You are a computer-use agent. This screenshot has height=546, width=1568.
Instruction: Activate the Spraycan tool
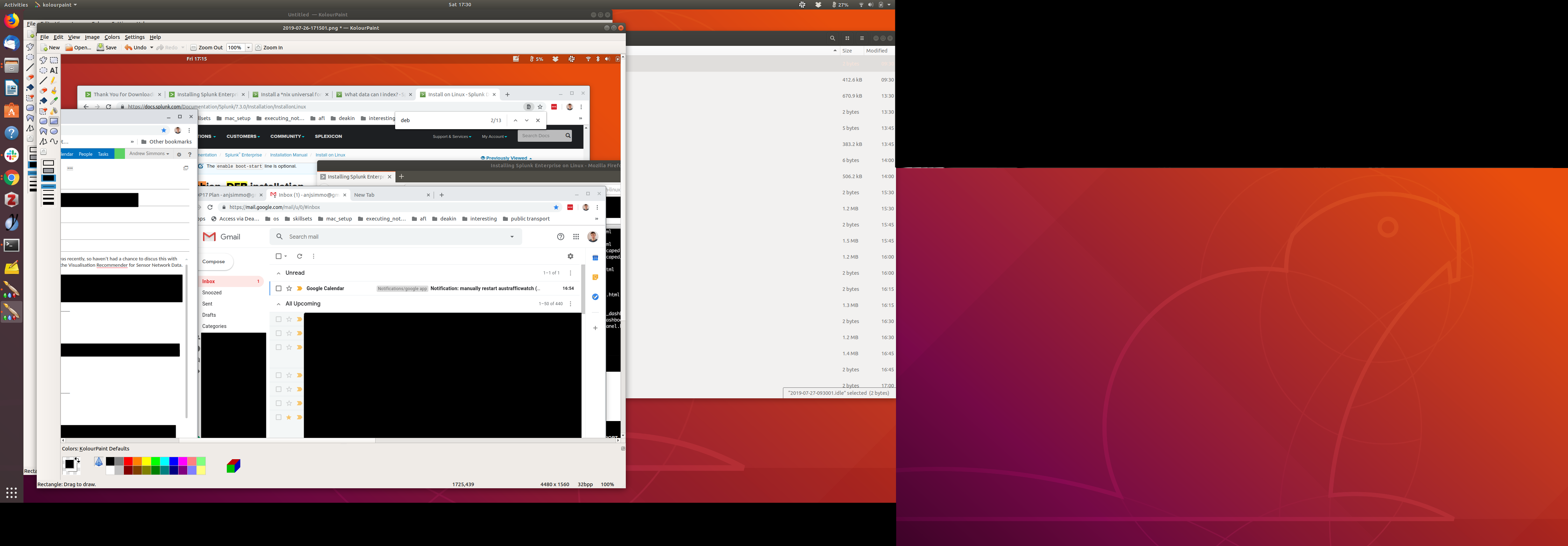point(54,111)
